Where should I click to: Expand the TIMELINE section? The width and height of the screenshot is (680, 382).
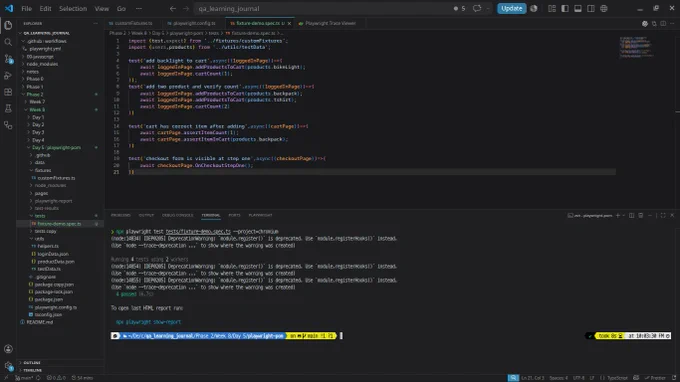coord(33,370)
